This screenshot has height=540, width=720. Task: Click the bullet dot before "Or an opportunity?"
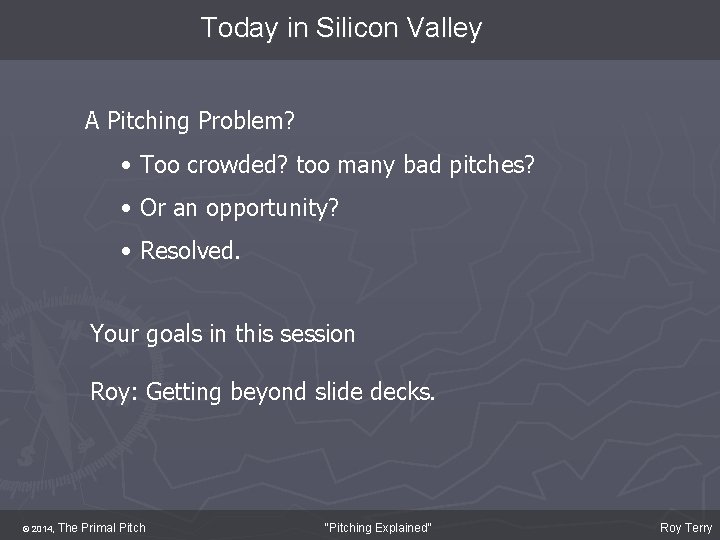(128, 208)
